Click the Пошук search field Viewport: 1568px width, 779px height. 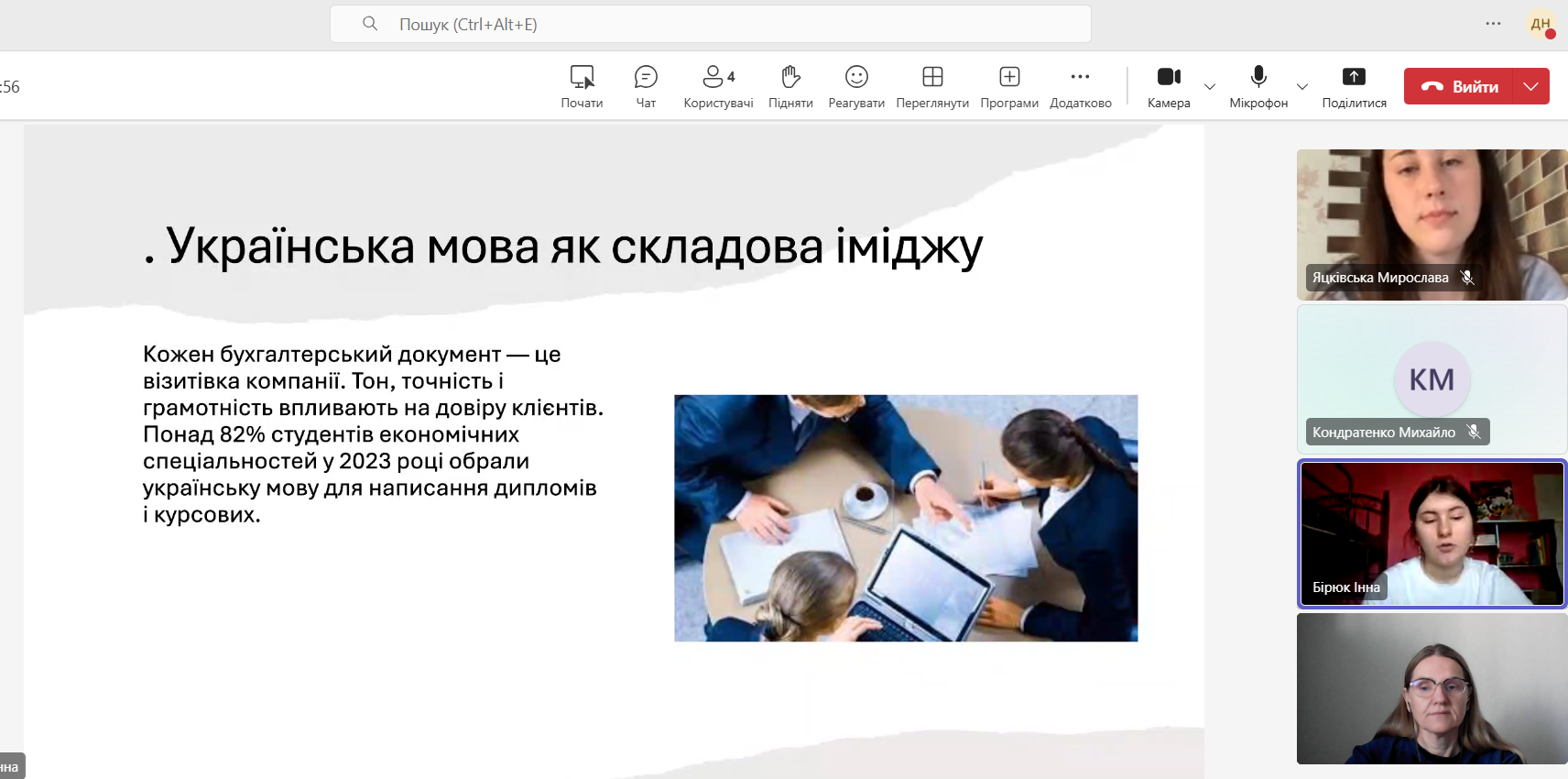(x=710, y=24)
